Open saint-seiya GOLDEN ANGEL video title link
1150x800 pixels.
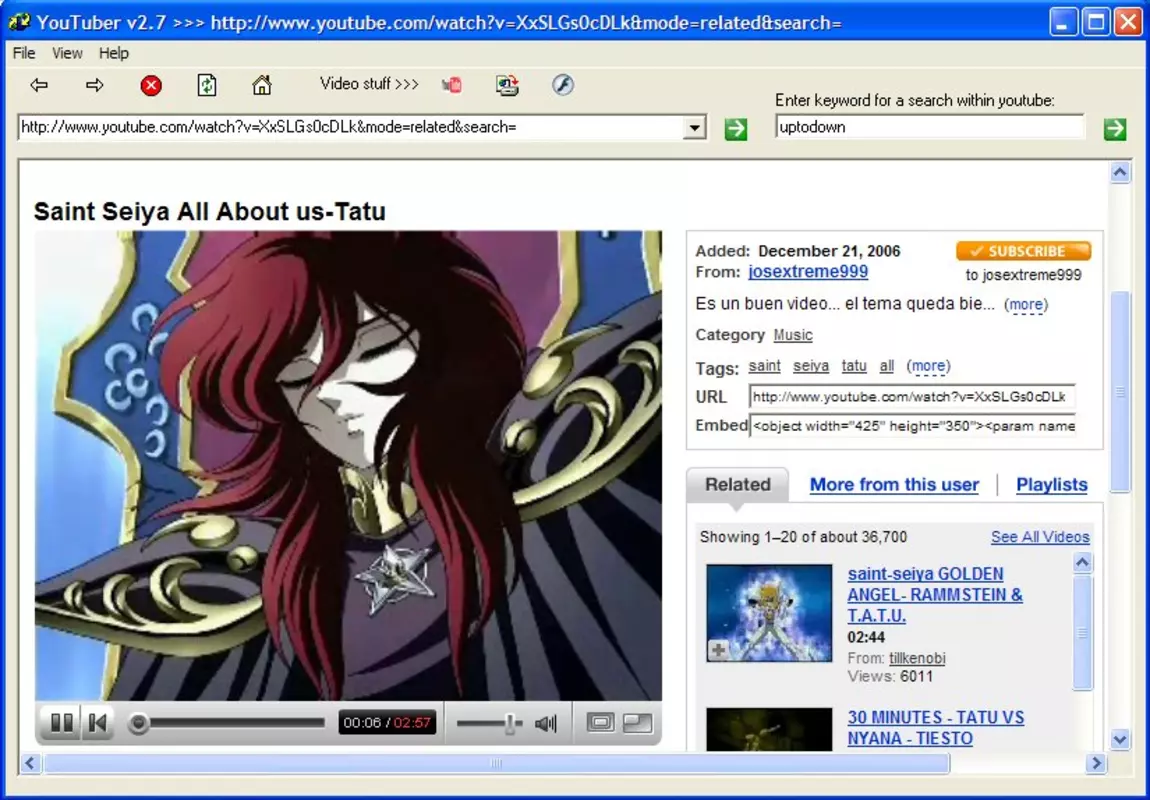(935, 595)
